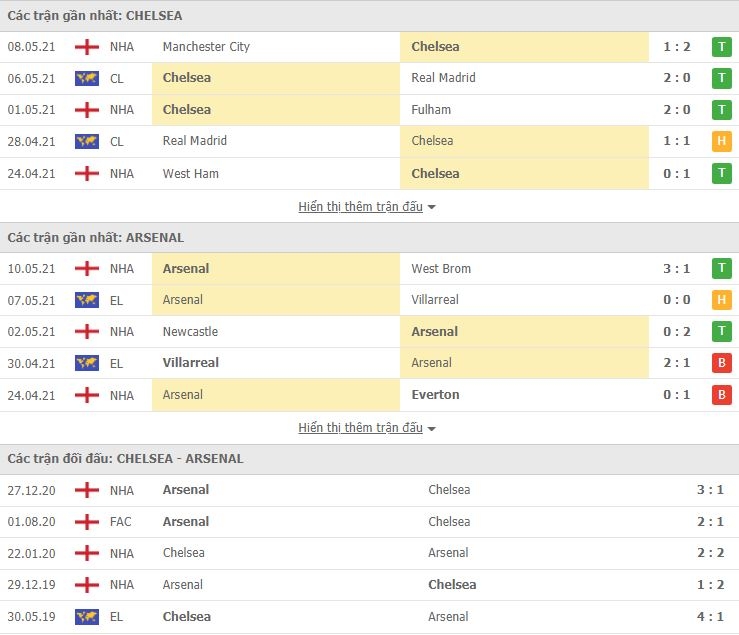The width and height of the screenshot is (739, 635).
Task: Click the EL flag icon on 30.05.19 final row
Action: coord(87,617)
